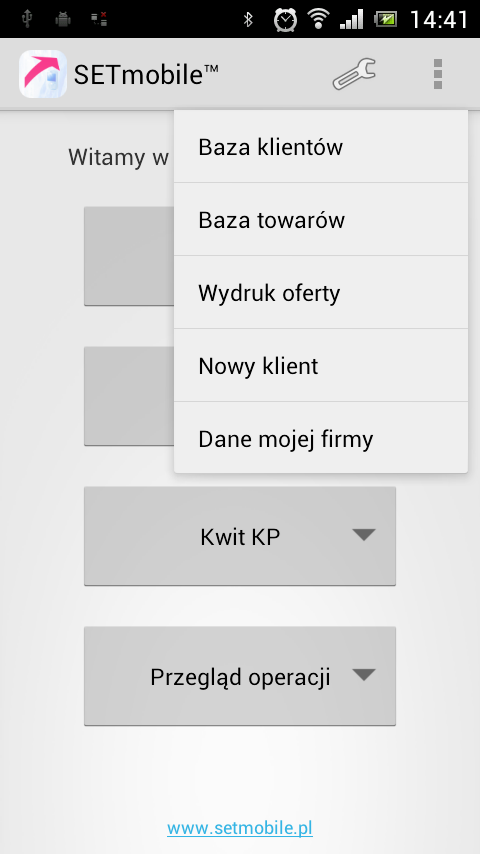Image resolution: width=480 pixels, height=854 pixels.
Task: Tap the alarm clock status icon
Action: coord(285,20)
